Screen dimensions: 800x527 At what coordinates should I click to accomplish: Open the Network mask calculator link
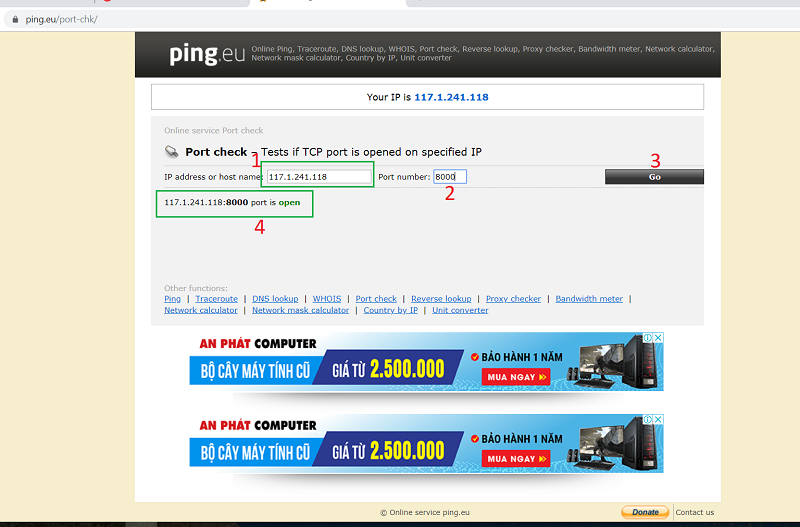click(300, 310)
